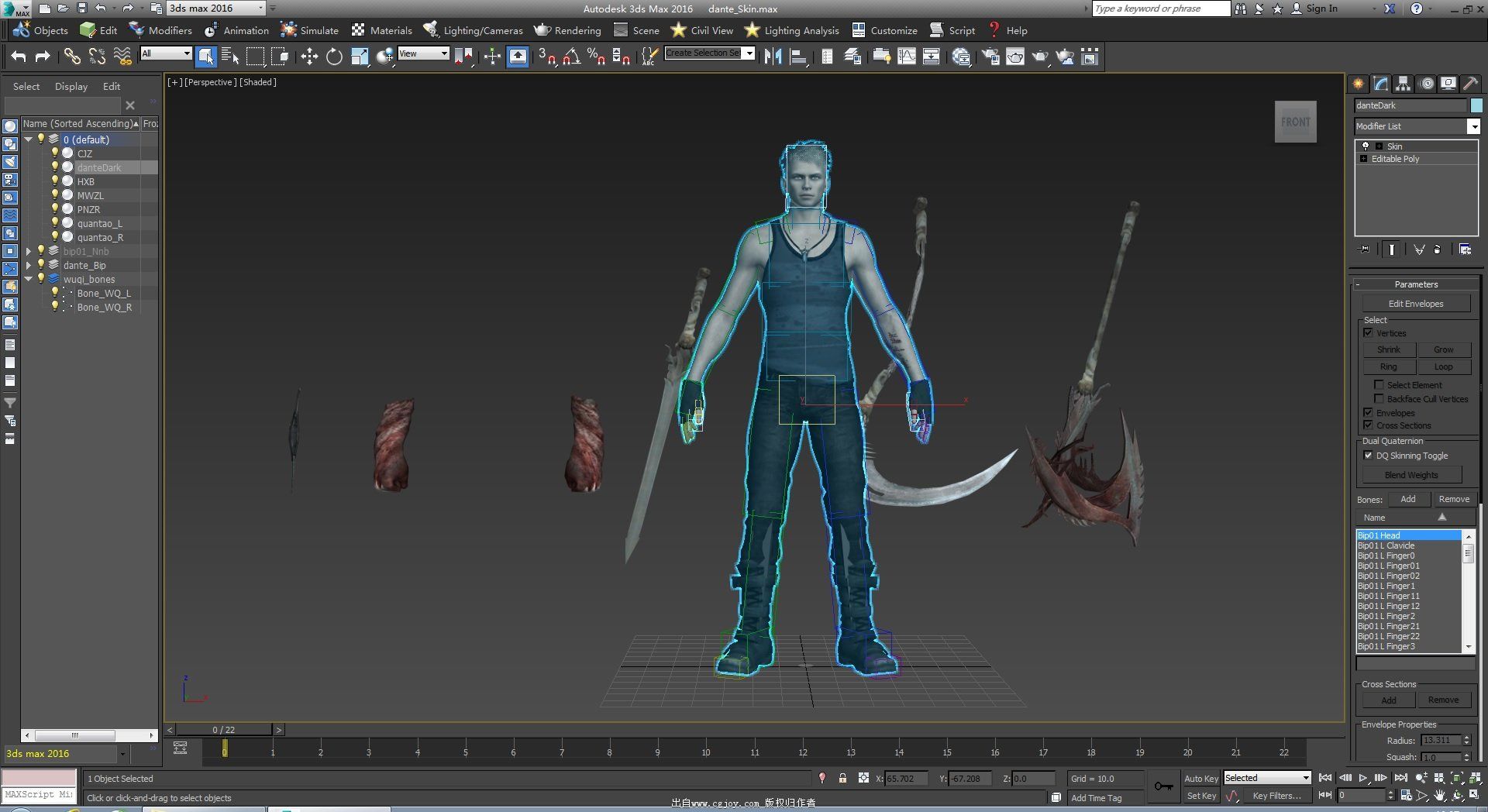Select Bip01 L Clavicle in bone list
The width and height of the screenshot is (1488, 812).
click(x=1386, y=545)
